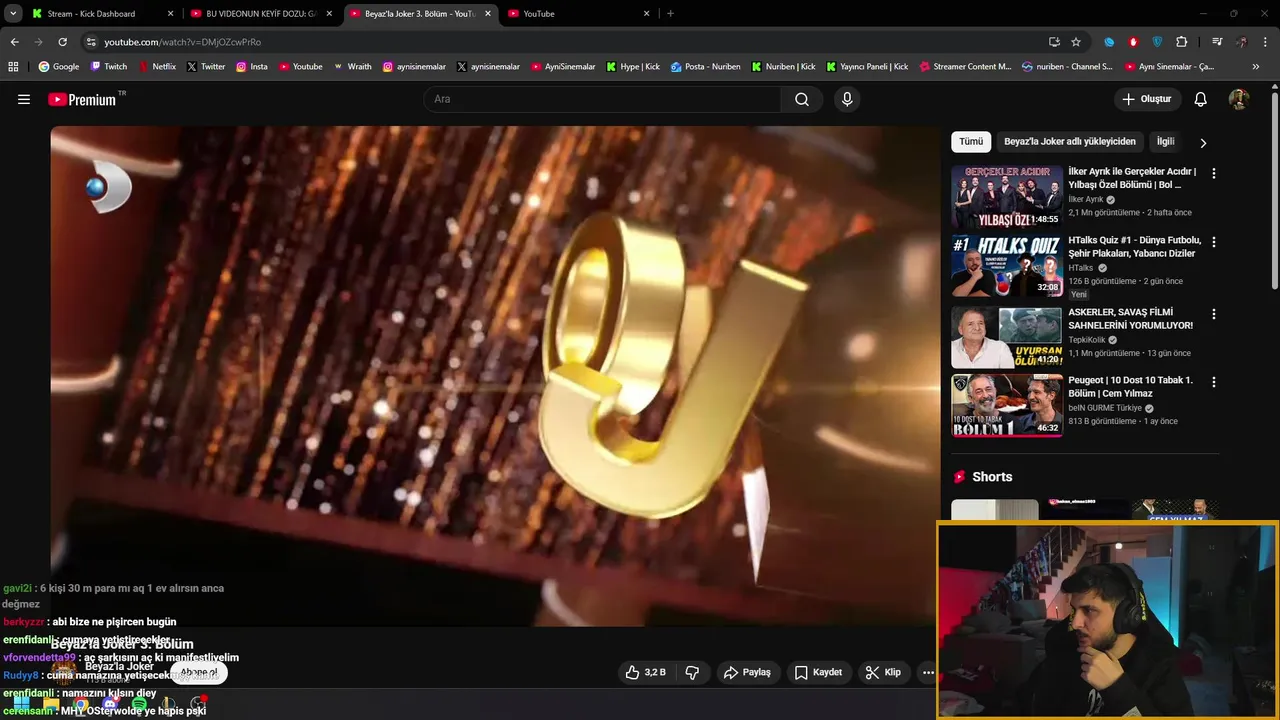Switch to the Stream - Kick Dashboard tab
The height and width of the screenshot is (720, 1280).
coord(103,14)
